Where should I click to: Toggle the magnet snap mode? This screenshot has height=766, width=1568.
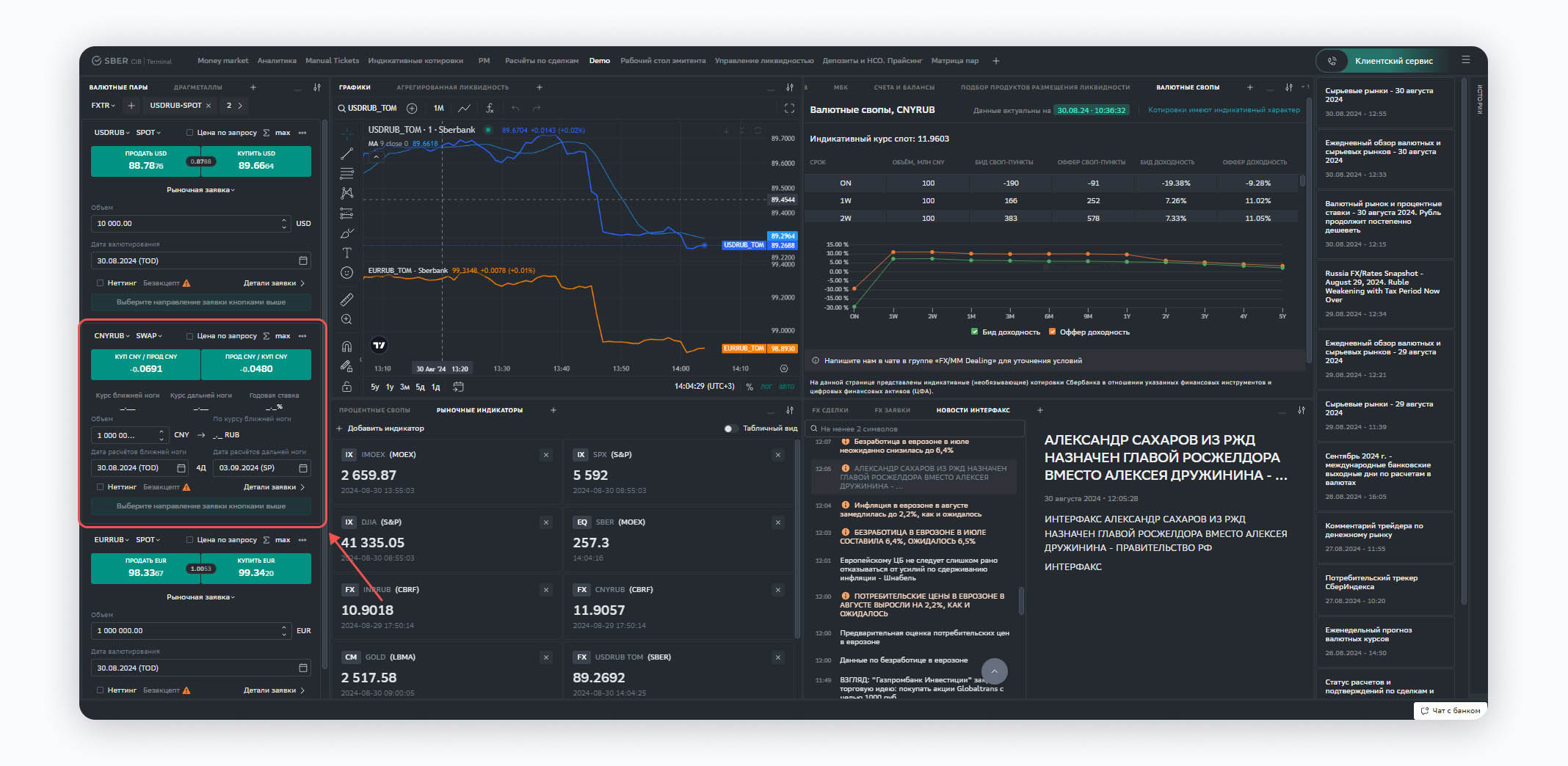347,346
